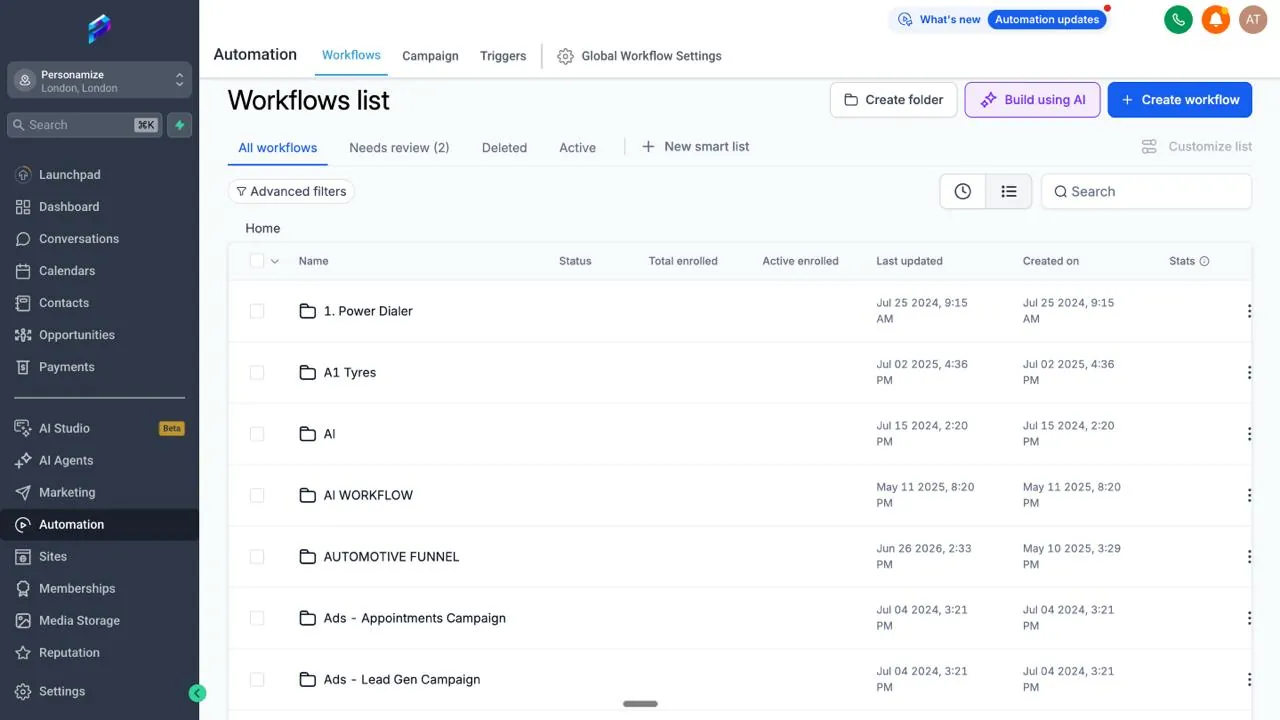Open Needs review (2) list
The image size is (1280, 720).
(x=399, y=147)
